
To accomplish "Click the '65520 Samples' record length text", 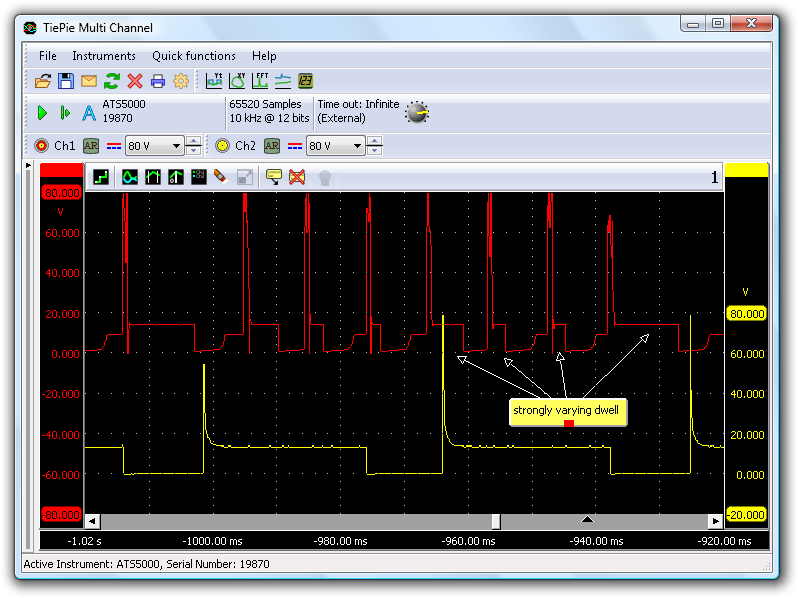I will (x=265, y=104).
